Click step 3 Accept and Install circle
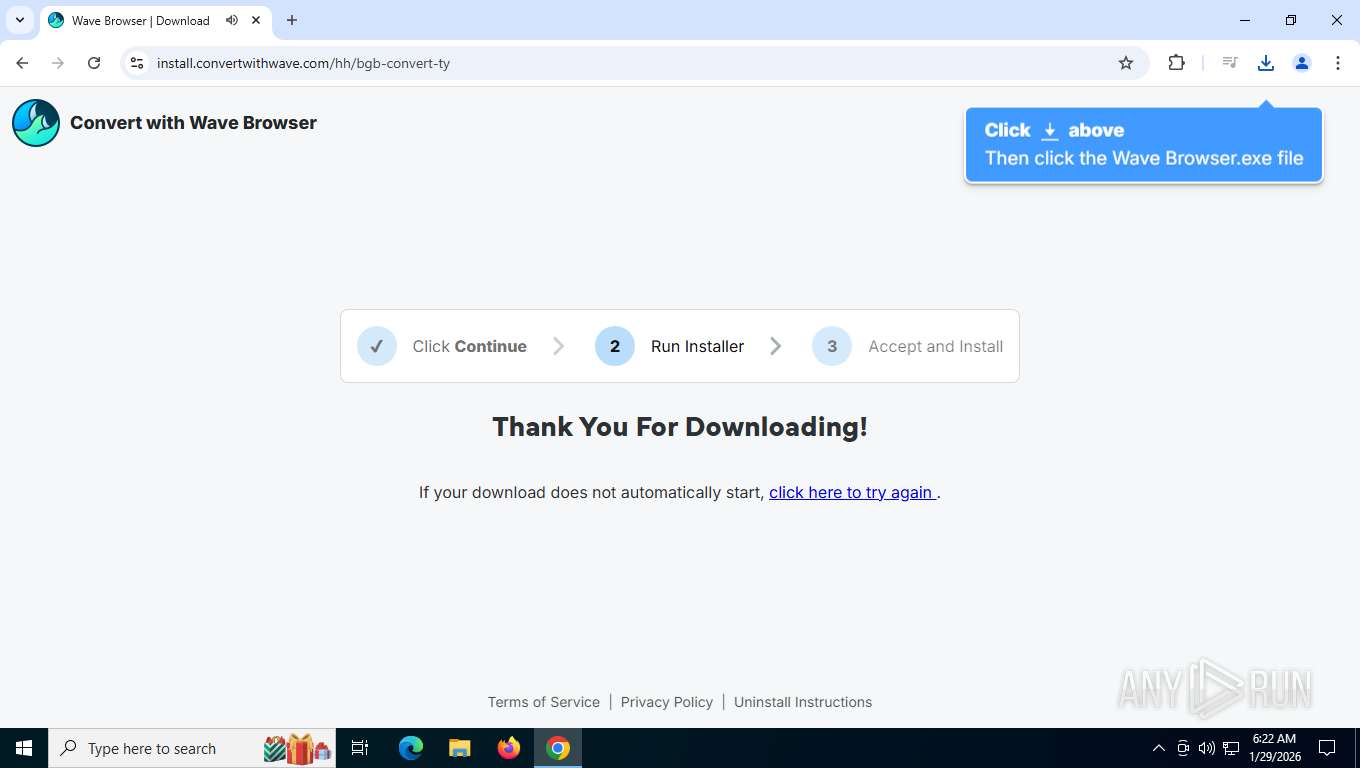The width and height of the screenshot is (1360, 768). (x=832, y=346)
